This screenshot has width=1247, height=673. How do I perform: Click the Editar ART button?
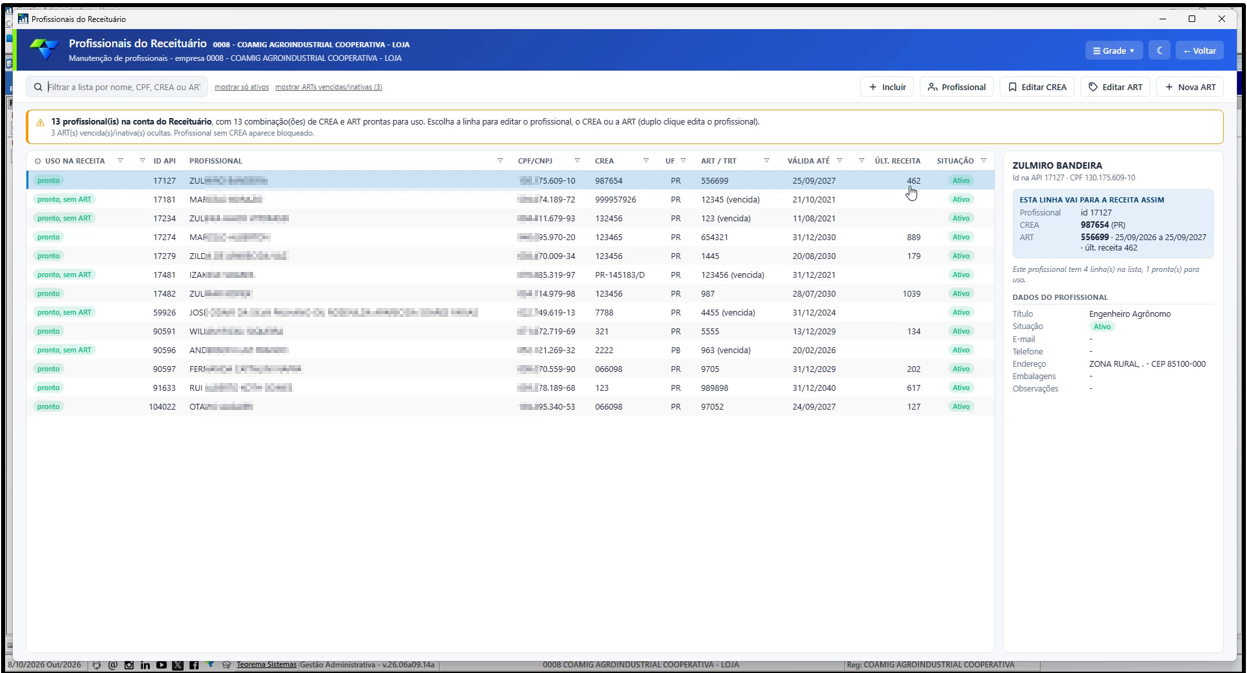[x=1115, y=87]
